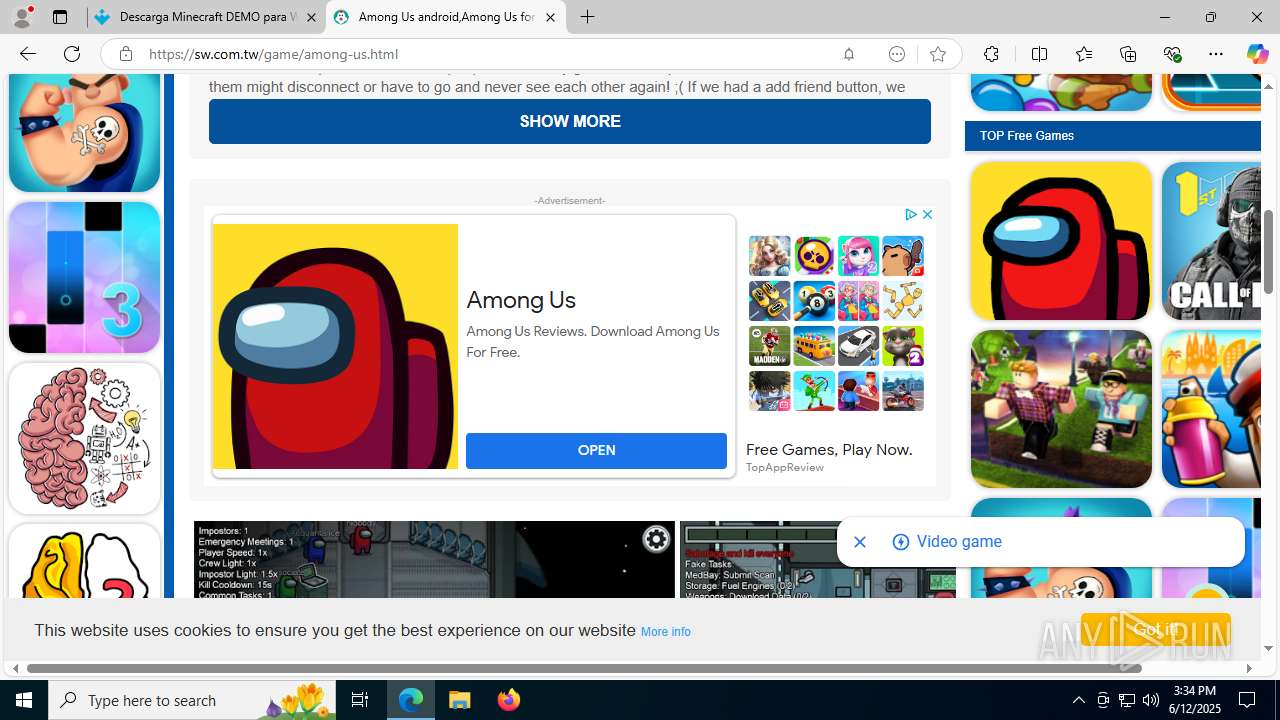Click vertical page scrollbar
Screen dimensions: 1280x720
point(1269,253)
